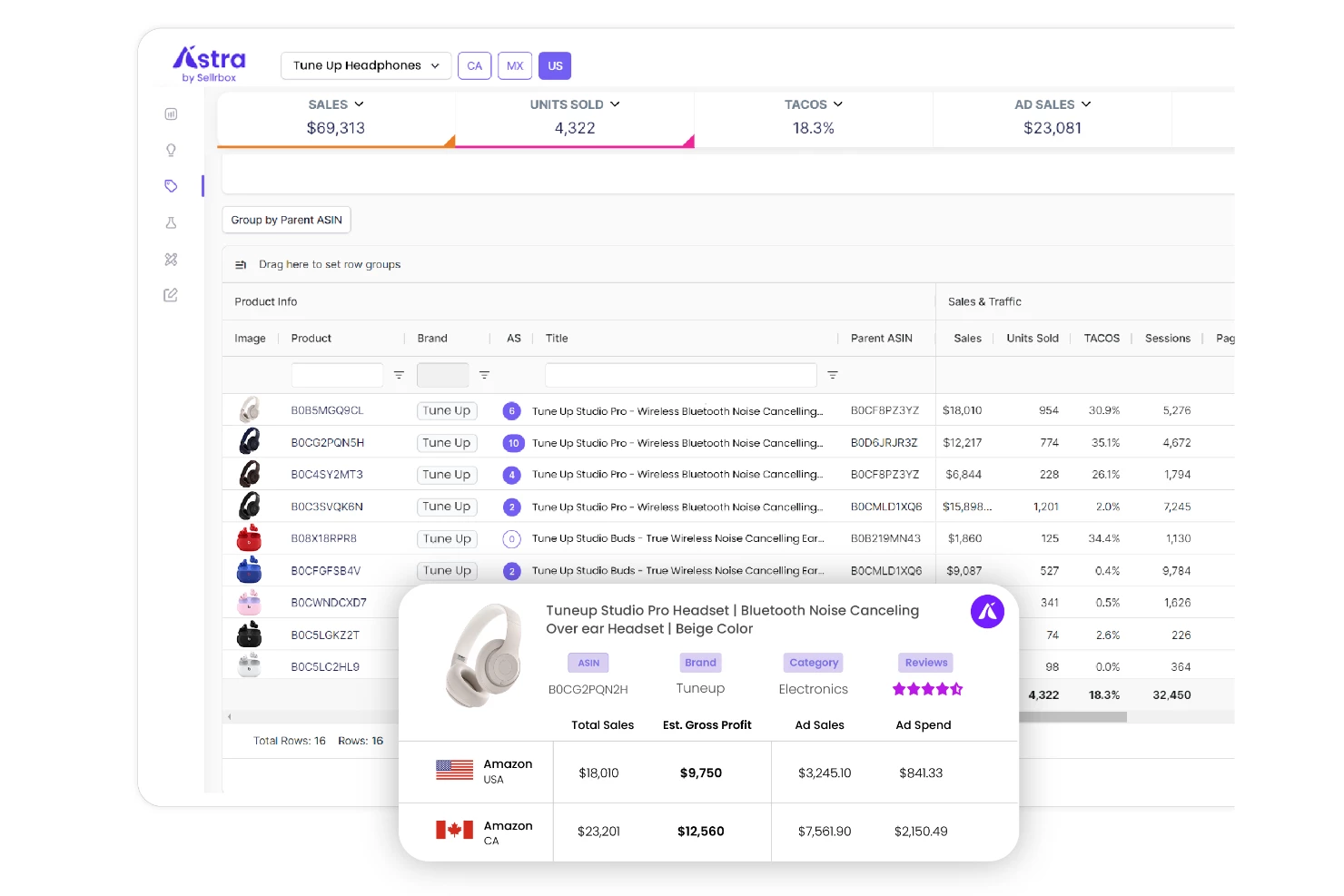Open thumbnail of B08X18RPR8 red earbuds
Viewport: 1344px width, 896px height.
tap(249, 538)
